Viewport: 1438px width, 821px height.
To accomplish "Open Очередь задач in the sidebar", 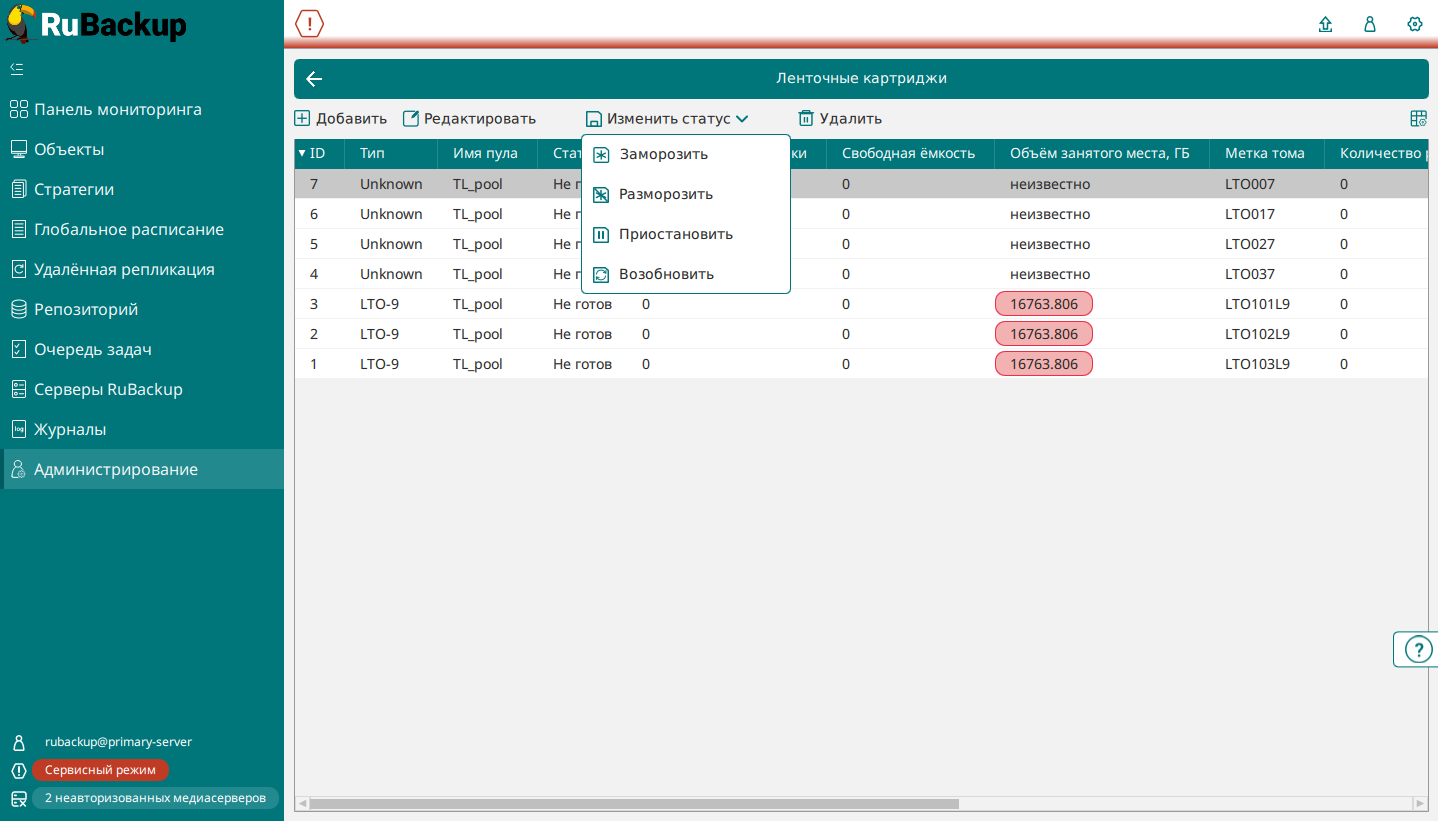I will [x=93, y=349].
